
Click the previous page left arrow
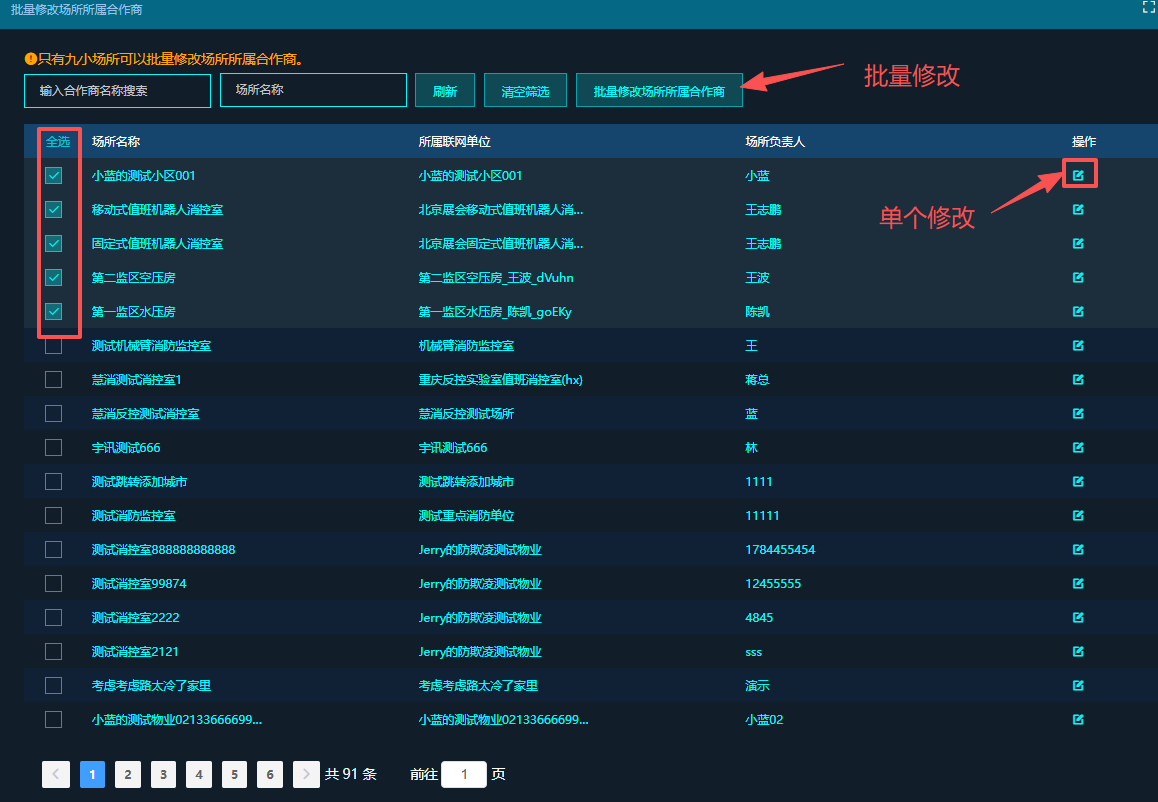tap(56, 774)
